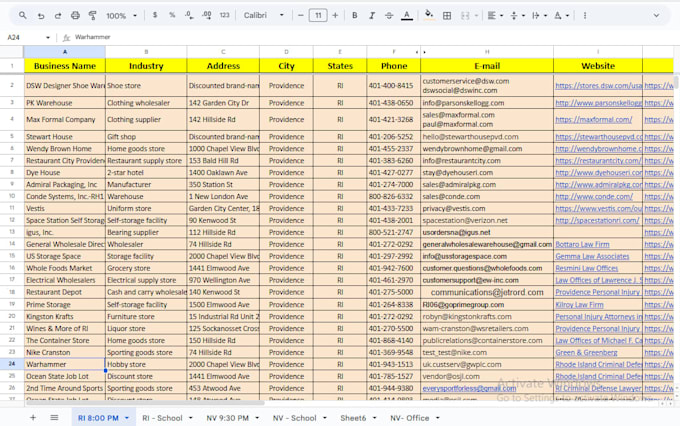The height and width of the screenshot is (426, 680).
Task: Select the paint format tool
Action: (92, 16)
